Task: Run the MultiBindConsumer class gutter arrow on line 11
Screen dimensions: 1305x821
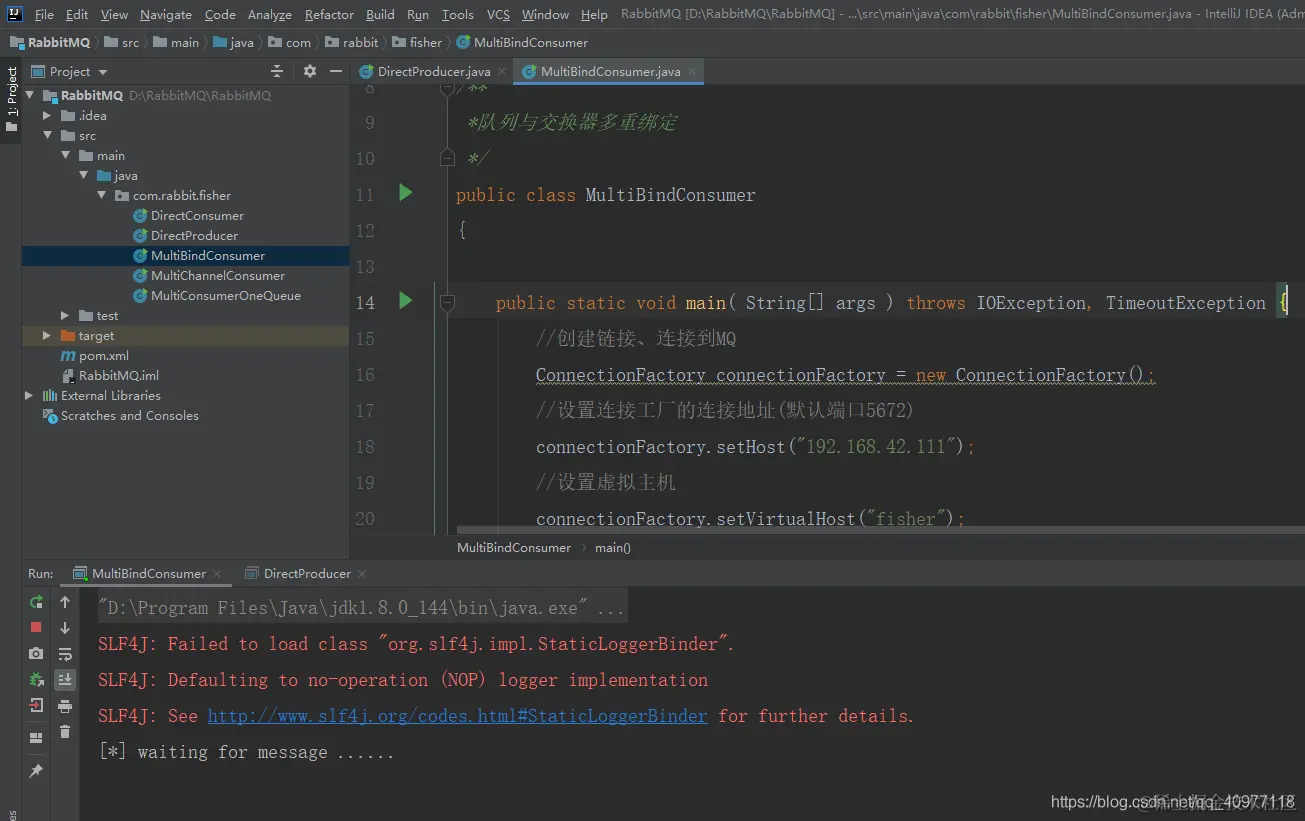Action: [x=405, y=193]
